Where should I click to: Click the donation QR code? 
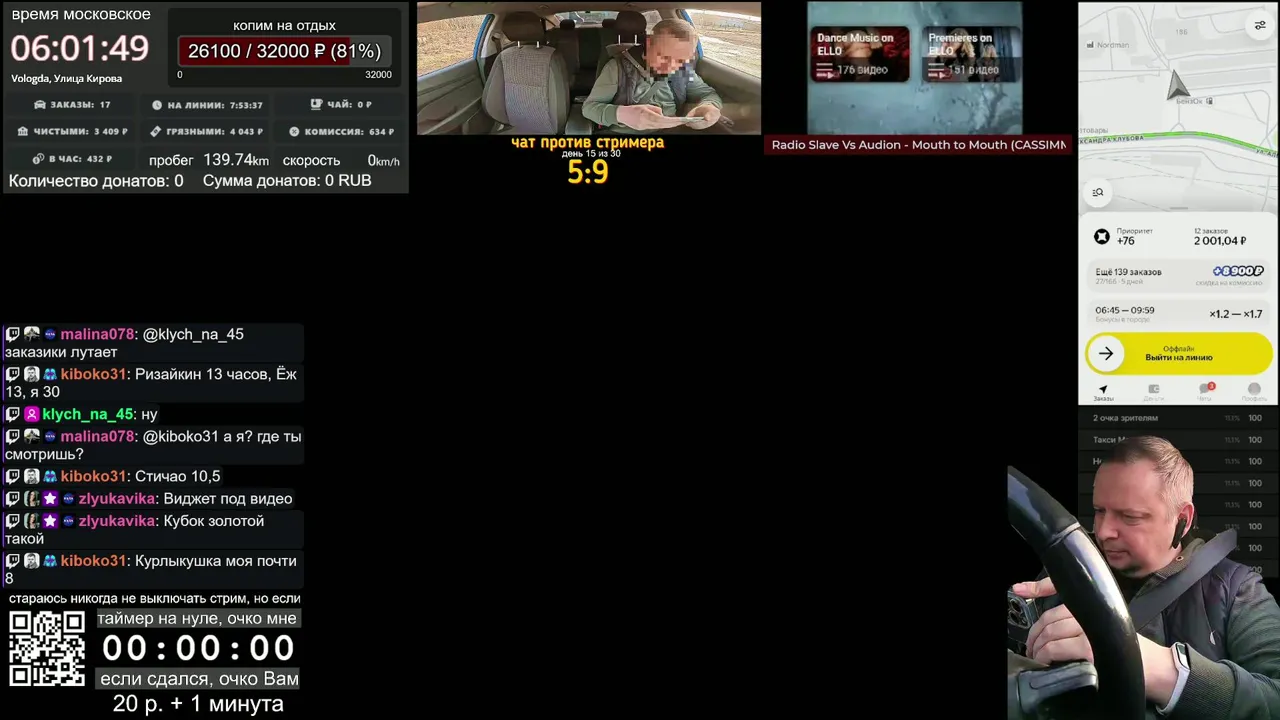point(47,649)
